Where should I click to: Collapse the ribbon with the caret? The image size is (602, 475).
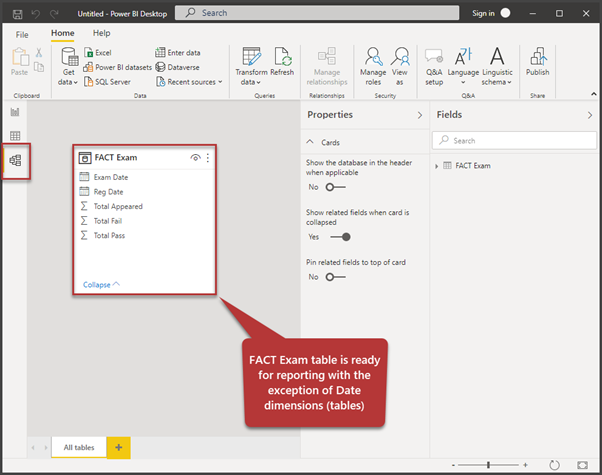[594, 94]
